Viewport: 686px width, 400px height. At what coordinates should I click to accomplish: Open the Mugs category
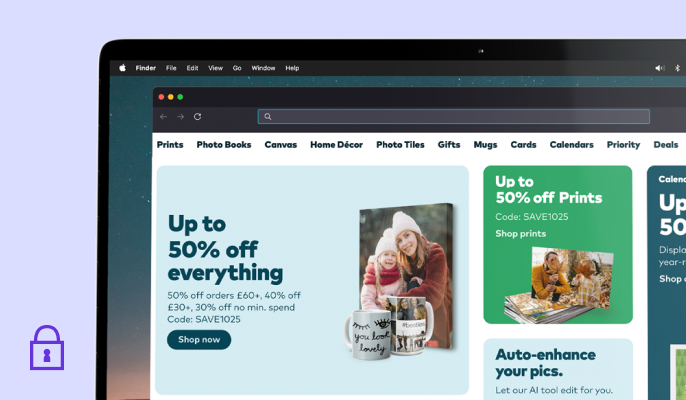click(x=485, y=145)
